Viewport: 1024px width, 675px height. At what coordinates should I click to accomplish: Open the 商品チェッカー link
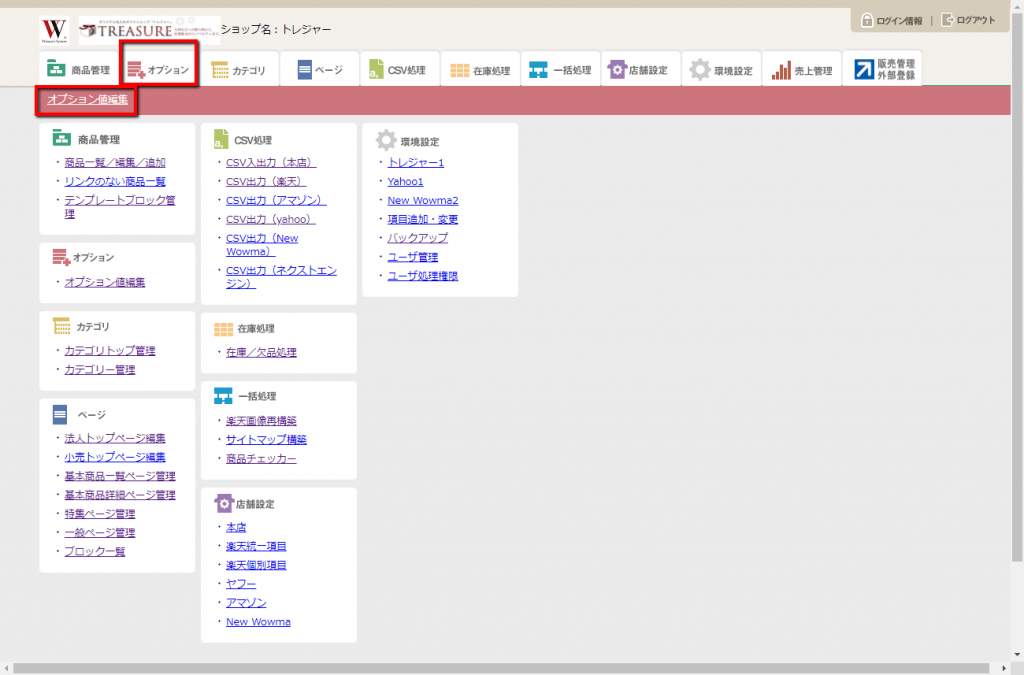[x=261, y=459]
